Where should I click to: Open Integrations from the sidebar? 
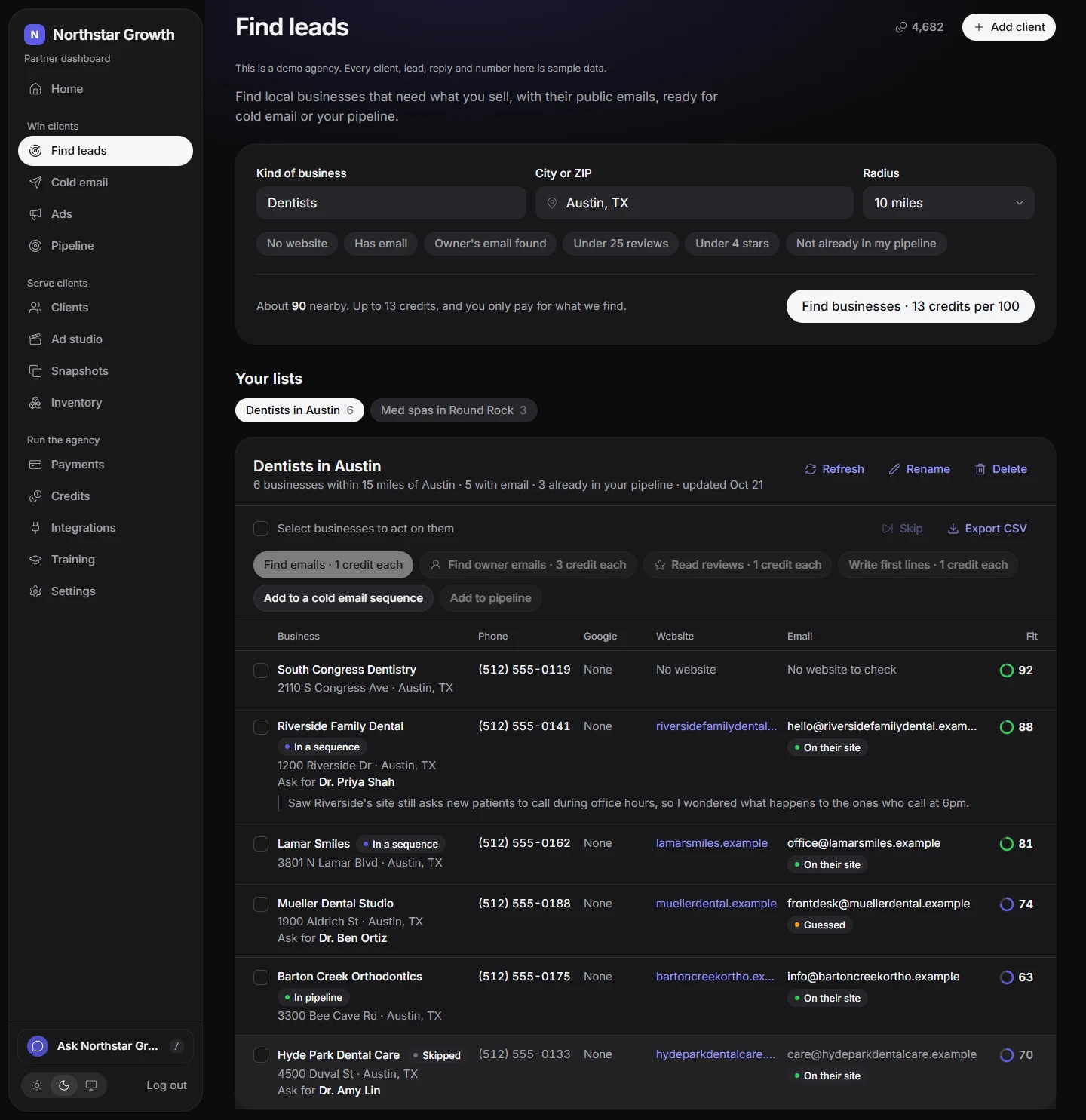(106, 528)
